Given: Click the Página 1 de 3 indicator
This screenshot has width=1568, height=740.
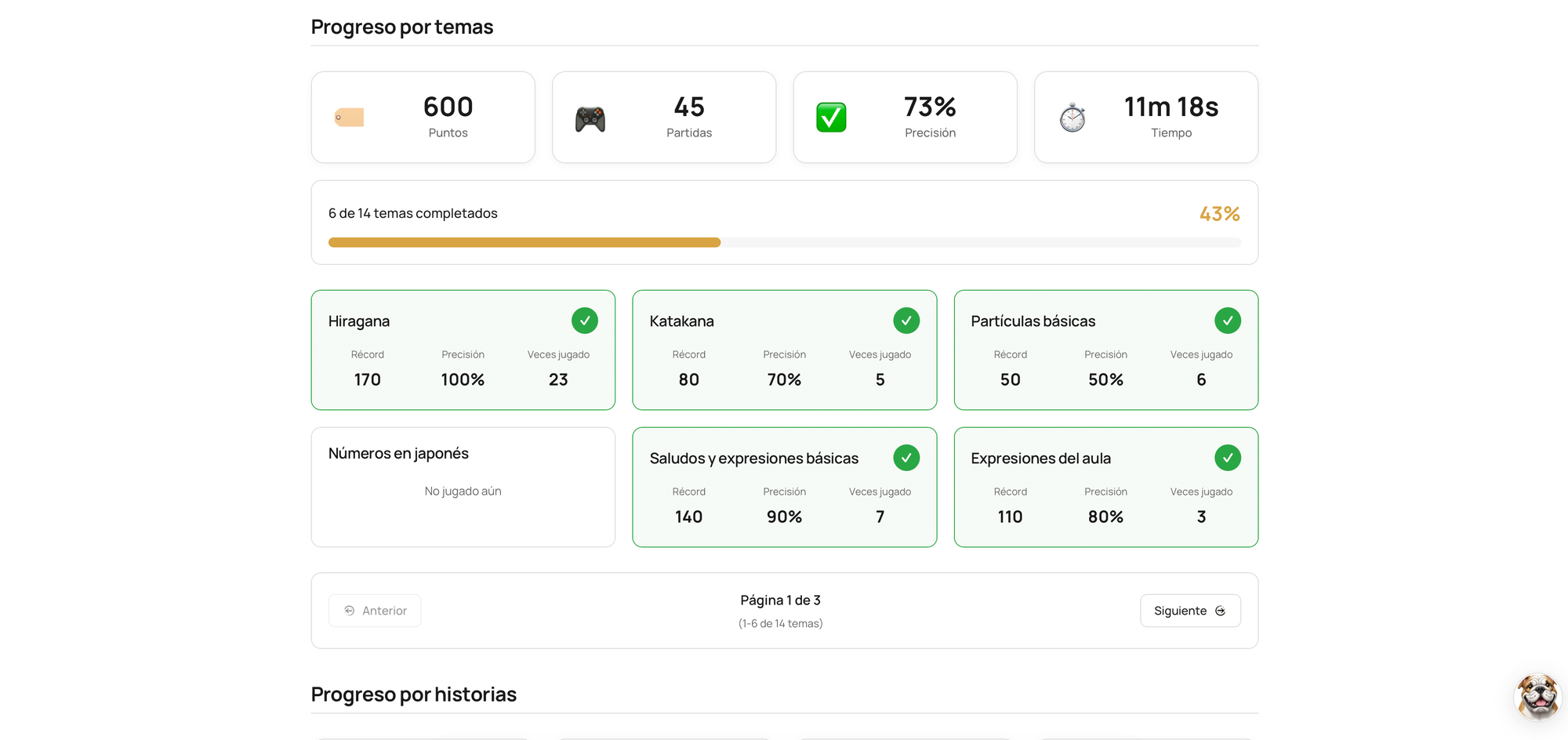Looking at the screenshot, I should point(780,600).
